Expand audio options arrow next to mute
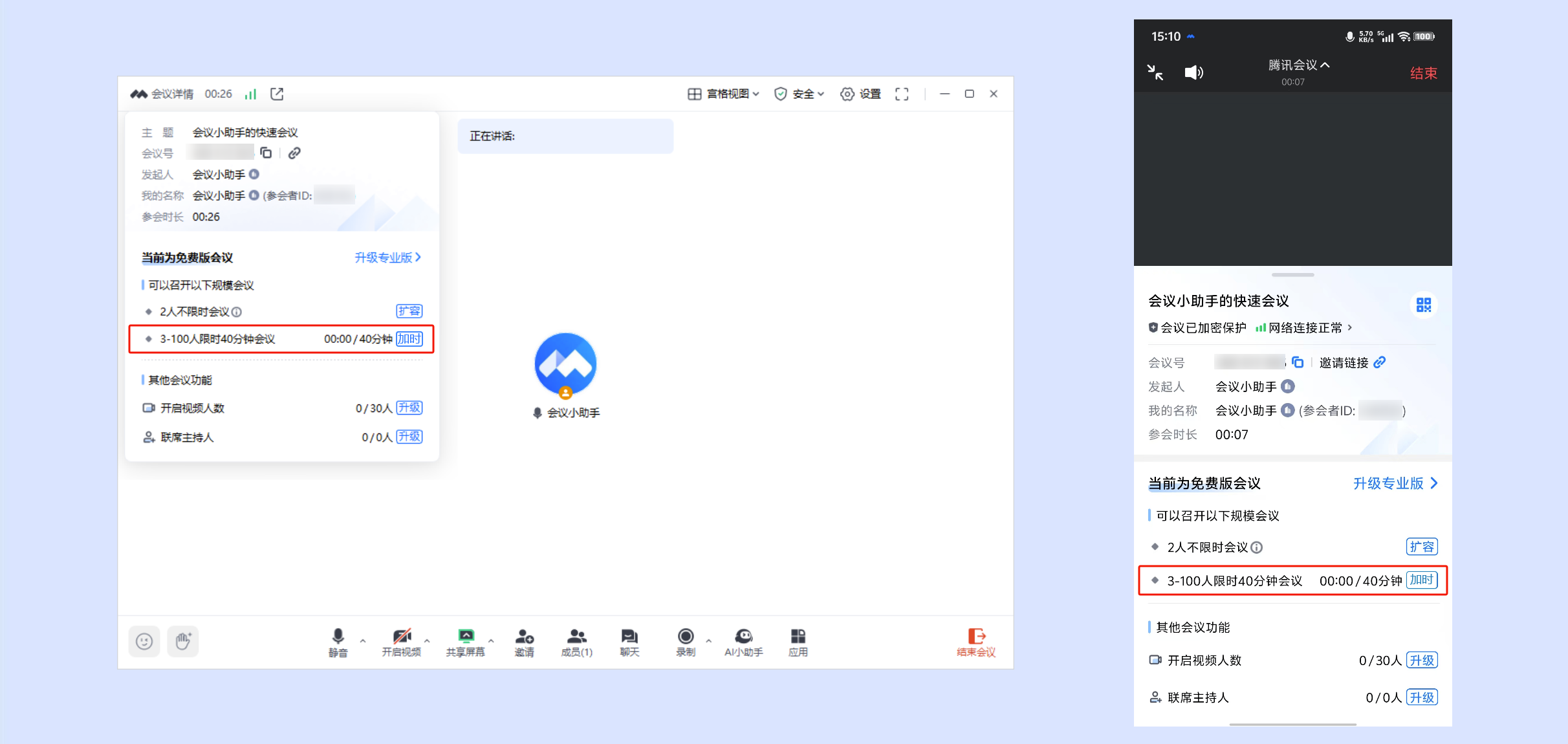The image size is (1568, 744). point(363,640)
